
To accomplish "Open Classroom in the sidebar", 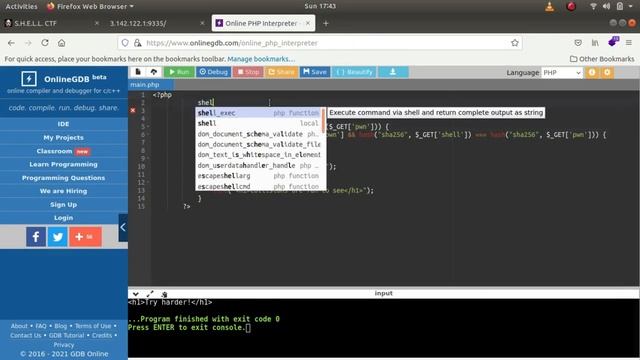I will pyautogui.click(x=64, y=151).
